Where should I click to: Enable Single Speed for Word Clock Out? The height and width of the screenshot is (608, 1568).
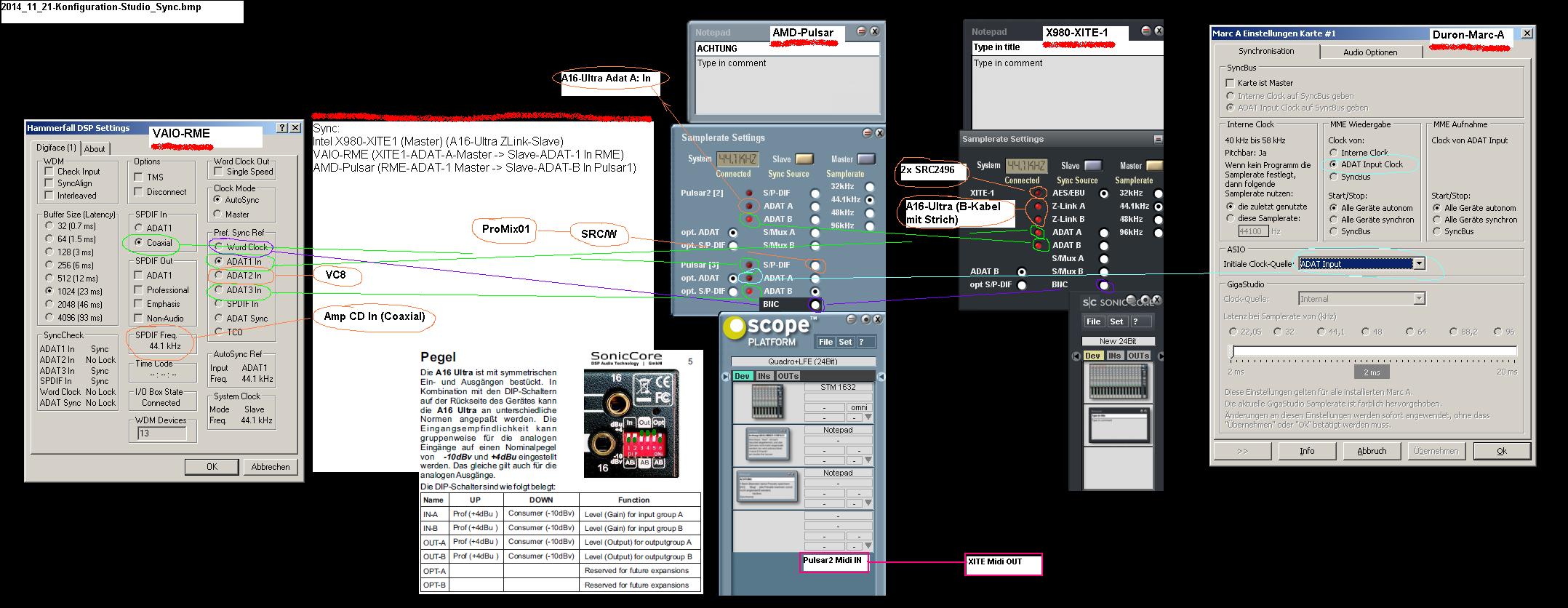(218, 172)
